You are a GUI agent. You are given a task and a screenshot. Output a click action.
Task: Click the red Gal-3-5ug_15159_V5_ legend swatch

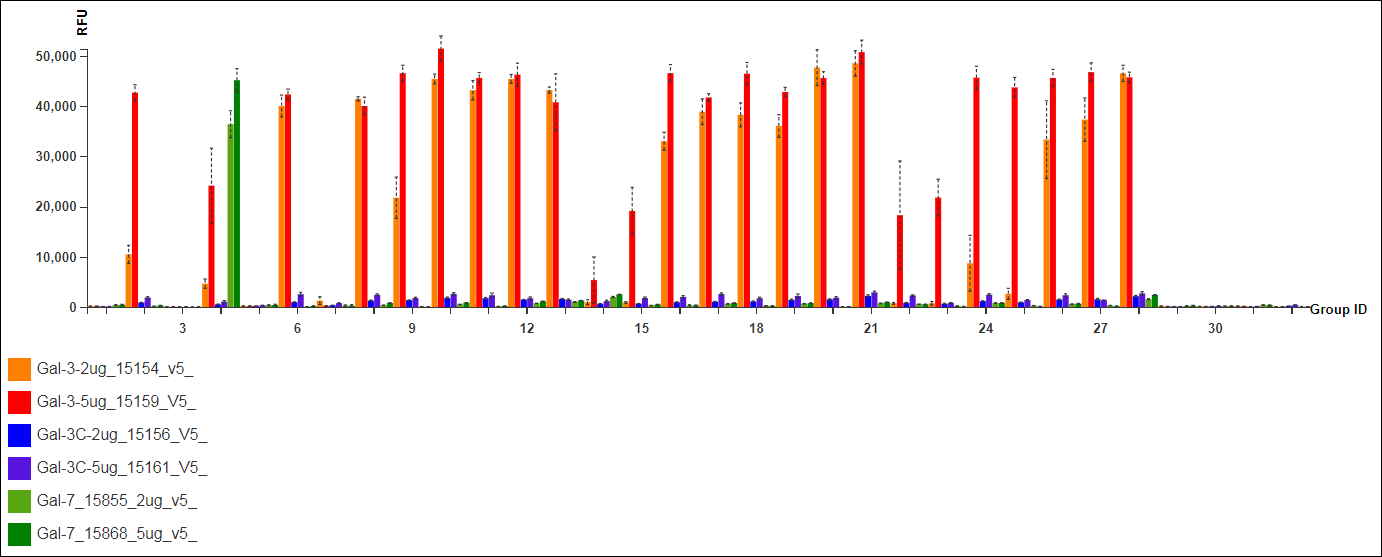(x=19, y=402)
